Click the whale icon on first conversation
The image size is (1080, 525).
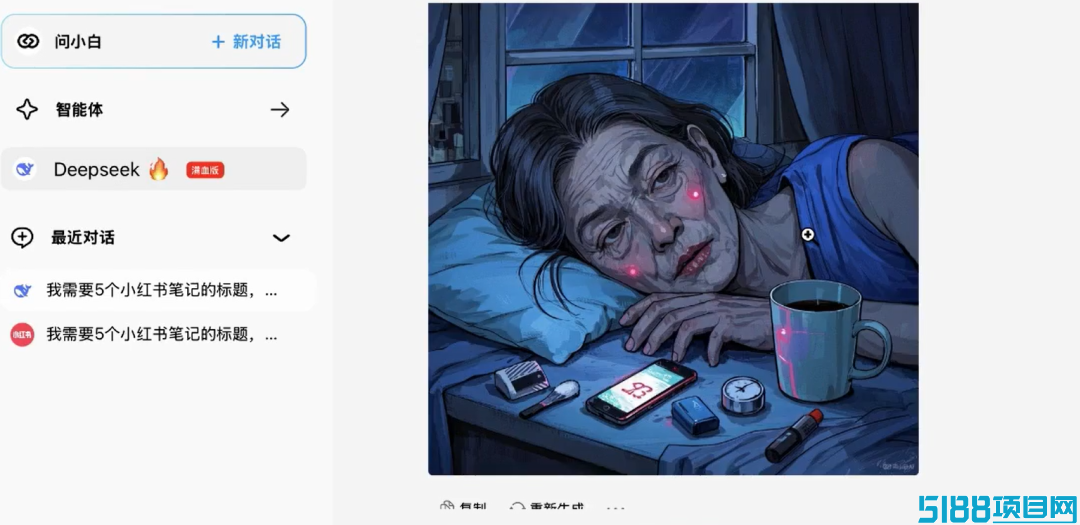click(22, 291)
